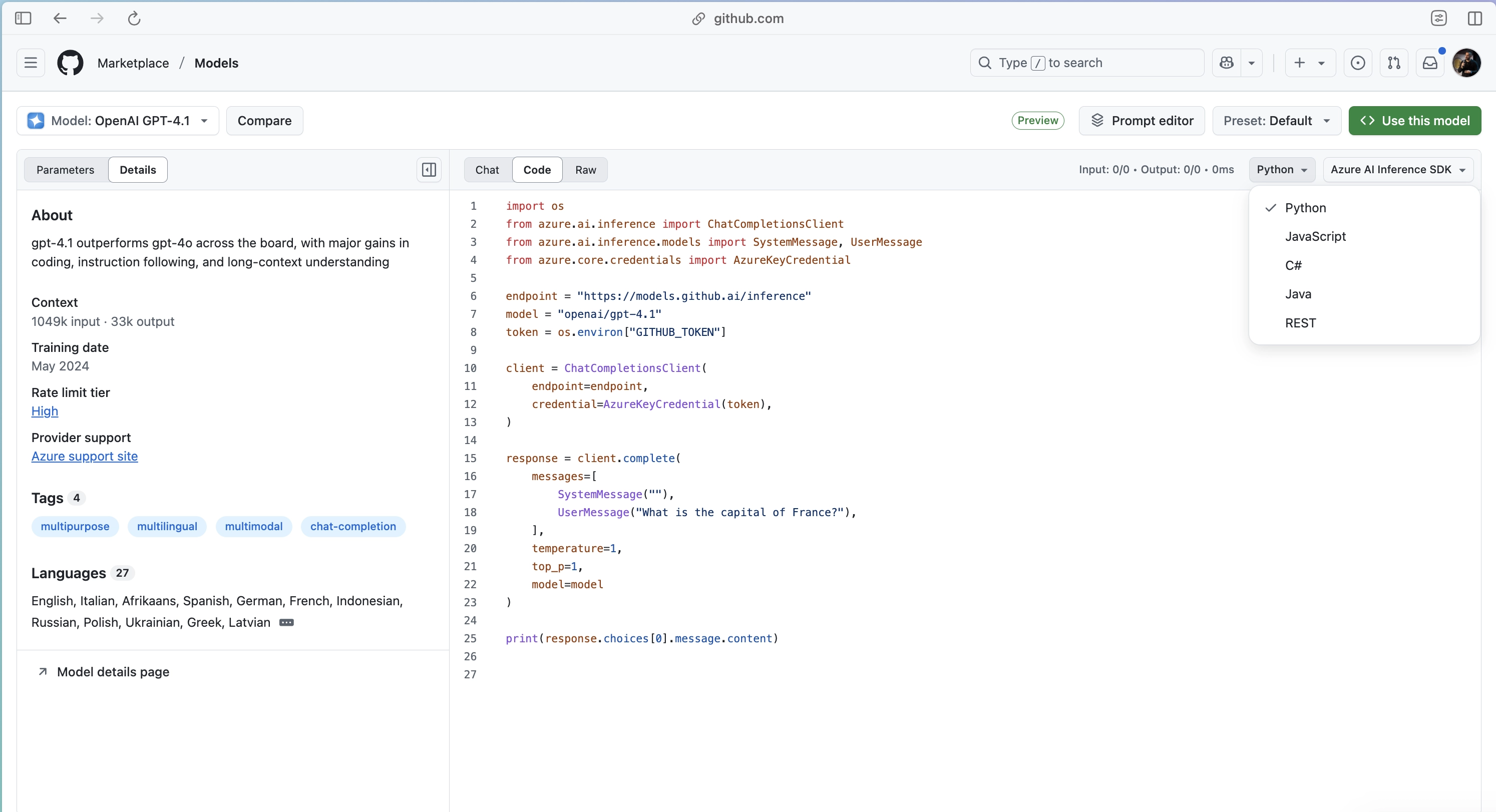Click the multilingual tag

pyautogui.click(x=167, y=527)
